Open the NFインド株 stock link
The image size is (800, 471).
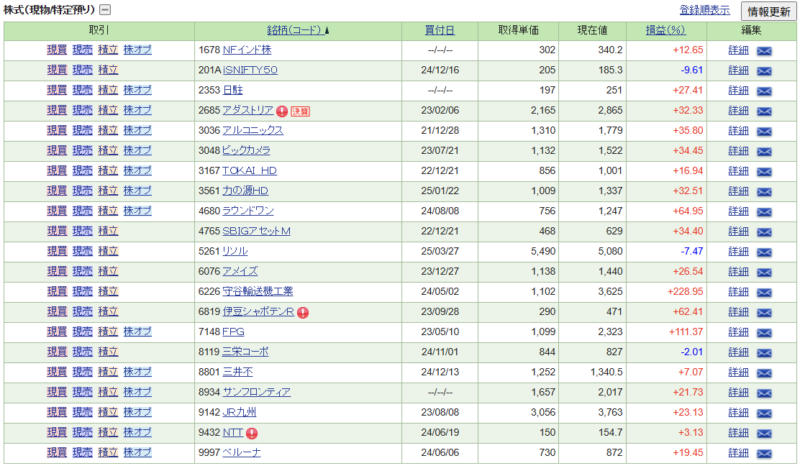(x=247, y=50)
